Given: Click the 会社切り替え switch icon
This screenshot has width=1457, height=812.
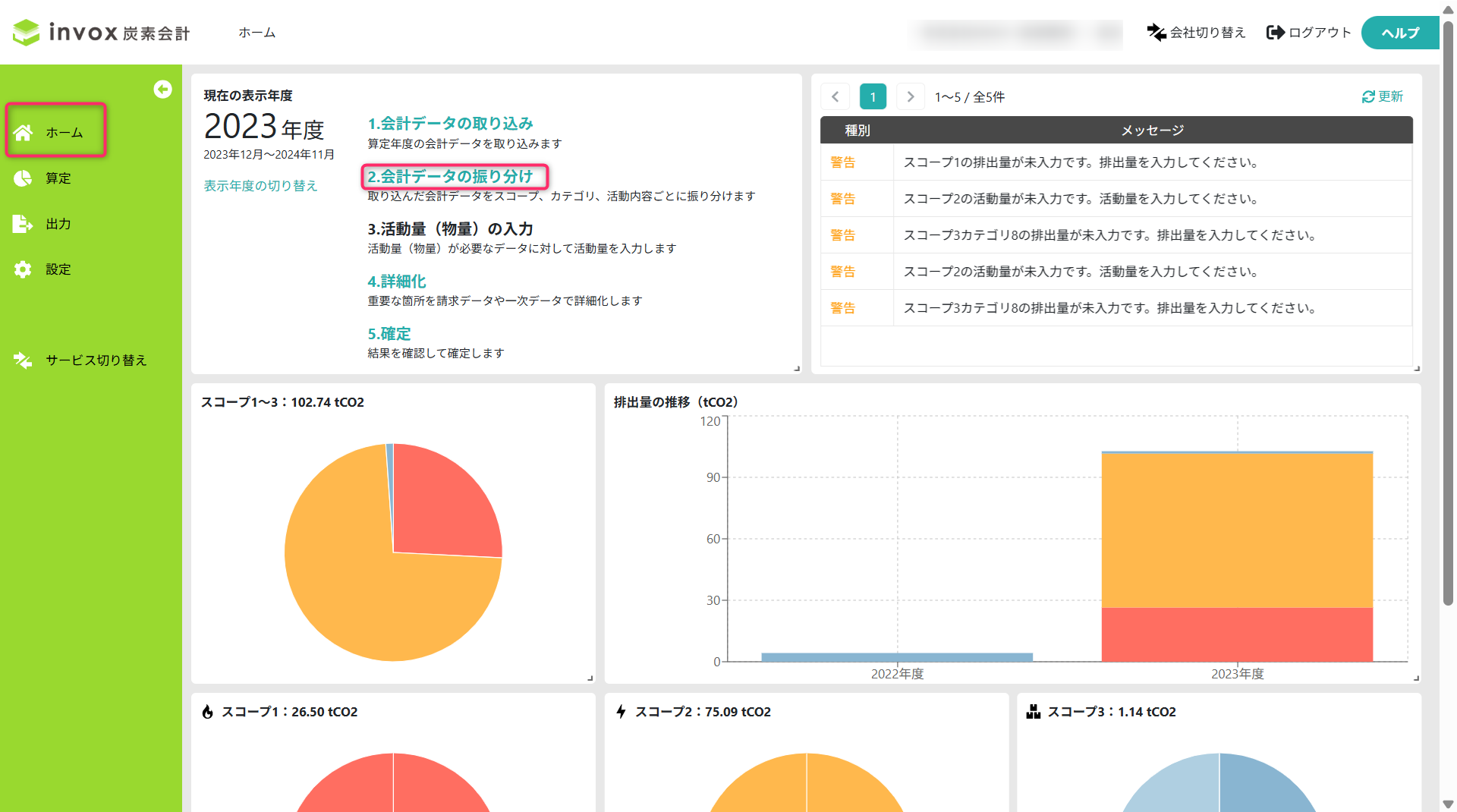Looking at the screenshot, I should click(x=1156, y=33).
